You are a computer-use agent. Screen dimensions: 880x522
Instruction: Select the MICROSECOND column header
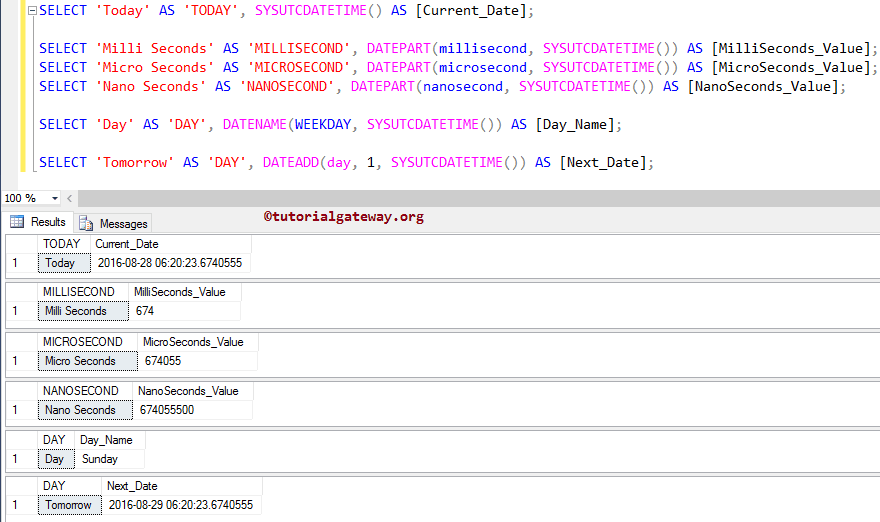[88, 342]
